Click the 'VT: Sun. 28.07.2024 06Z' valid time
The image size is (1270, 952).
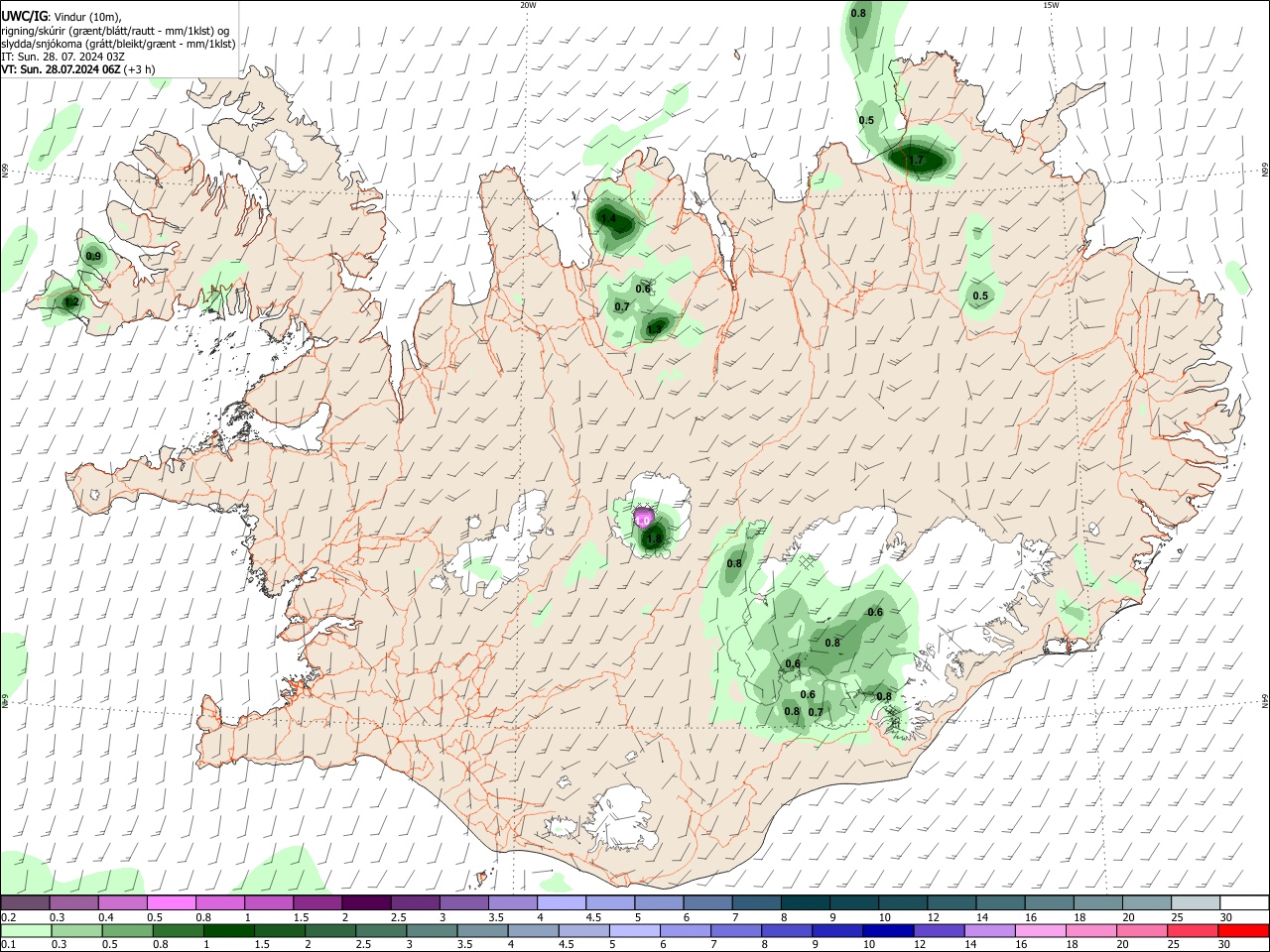click(x=59, y=69)
